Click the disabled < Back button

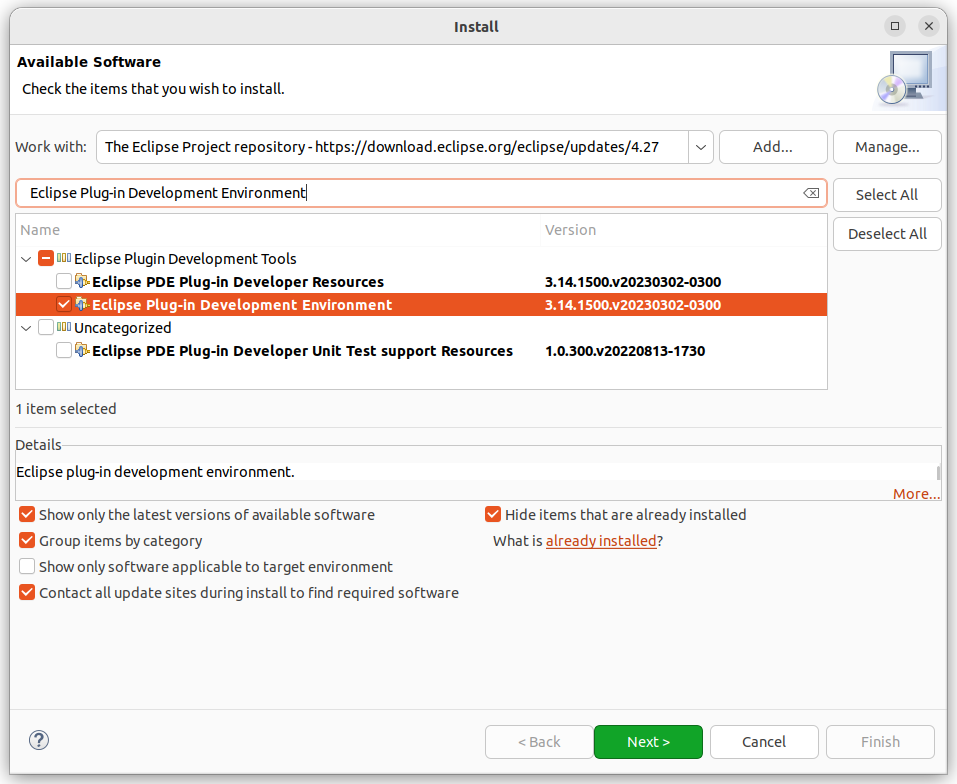[539, 741]
